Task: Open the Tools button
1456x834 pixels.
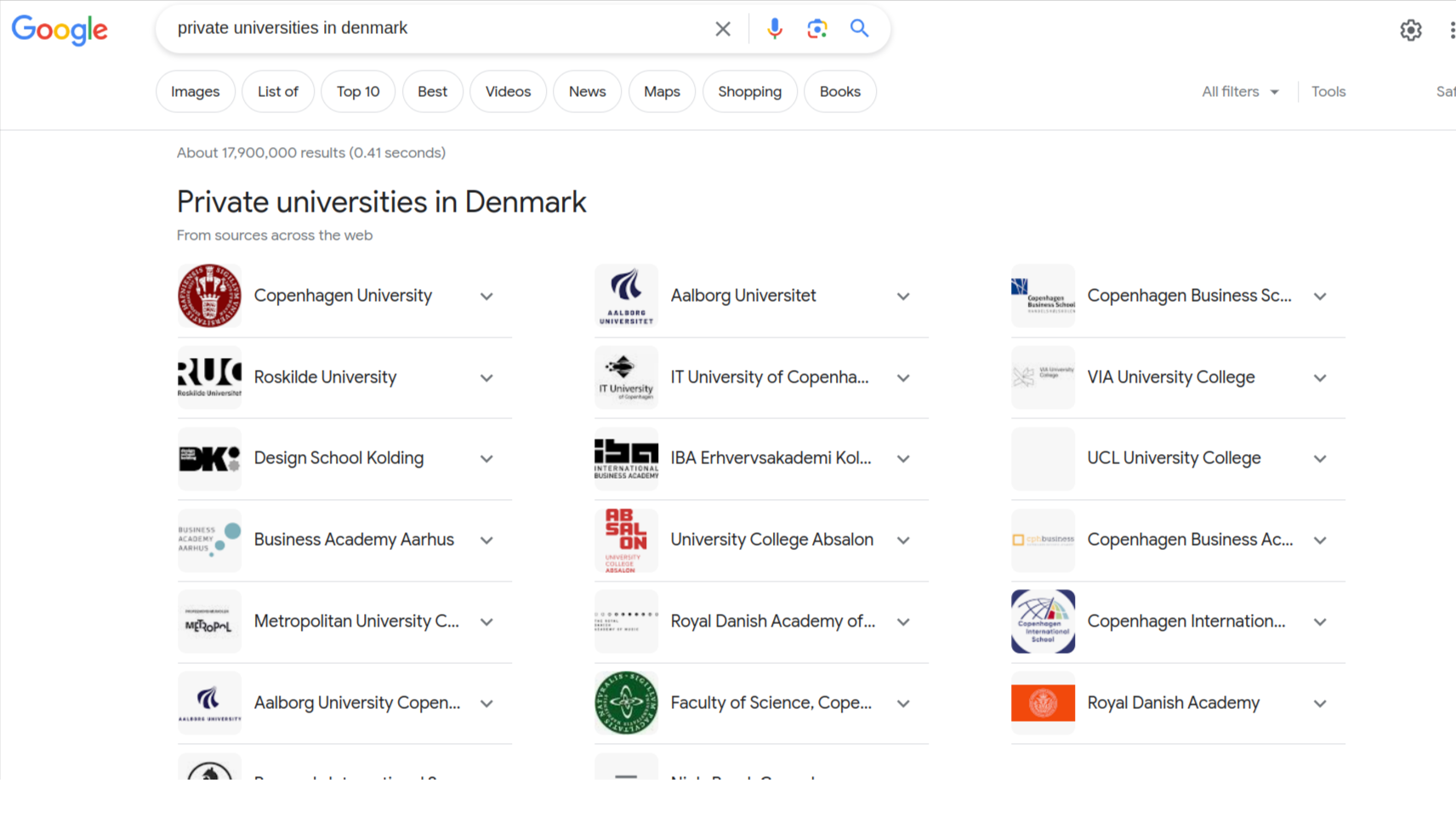Action: (x=1328, y=92)
